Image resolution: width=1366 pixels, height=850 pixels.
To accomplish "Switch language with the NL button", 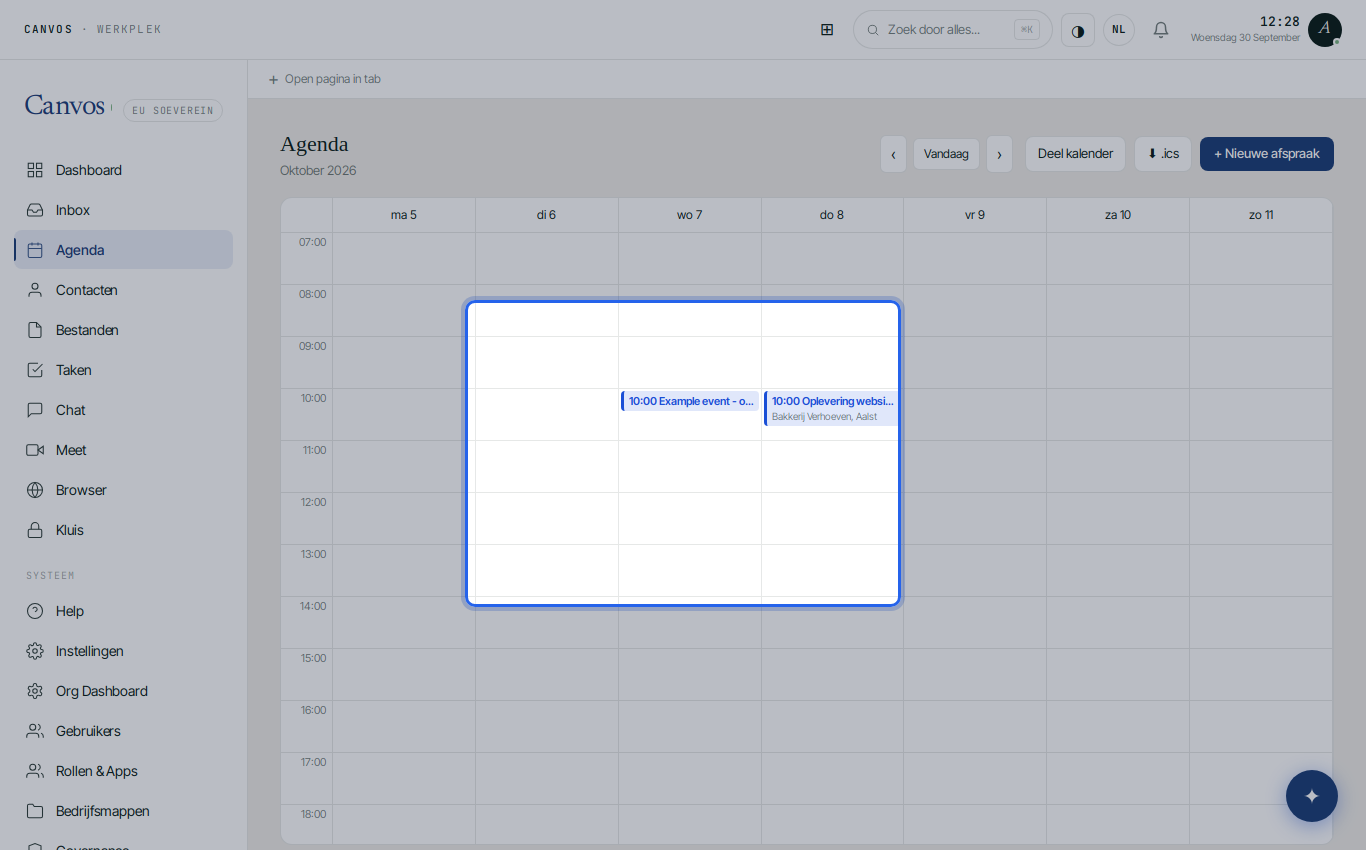I will coord(1119,30).
